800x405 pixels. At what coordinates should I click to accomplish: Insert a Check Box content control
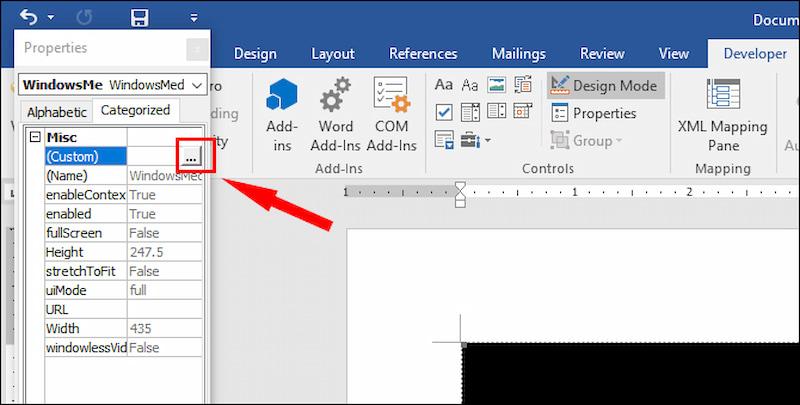[x=444, y=112]
